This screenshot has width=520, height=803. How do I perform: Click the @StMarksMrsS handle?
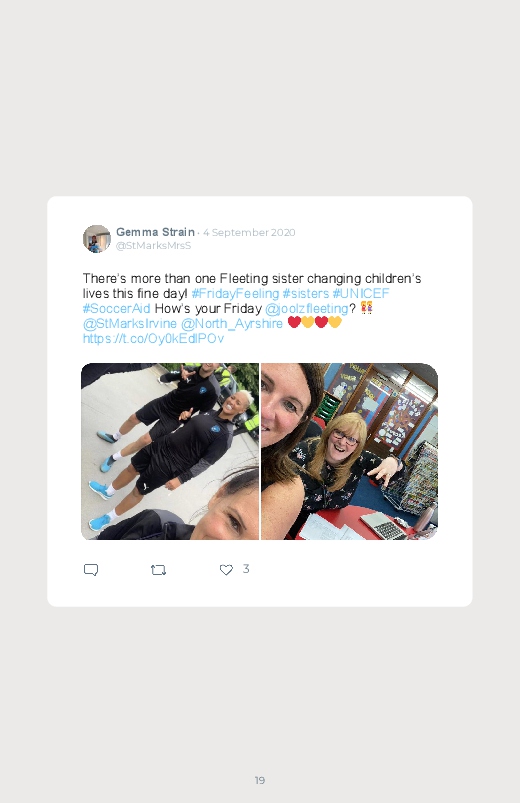click(153, 245)
